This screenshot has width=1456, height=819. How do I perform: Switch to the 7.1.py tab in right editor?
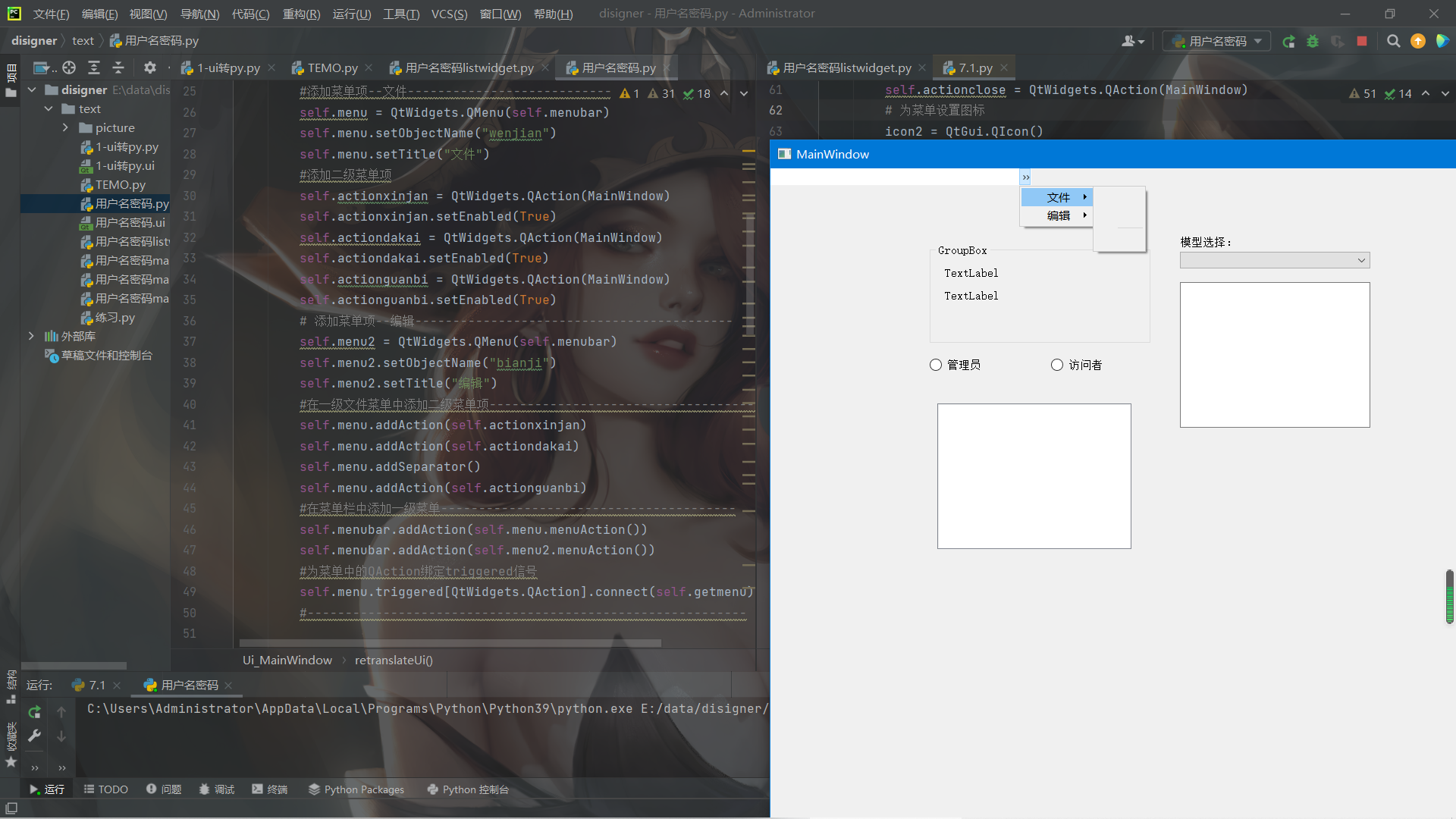(975, 67)
